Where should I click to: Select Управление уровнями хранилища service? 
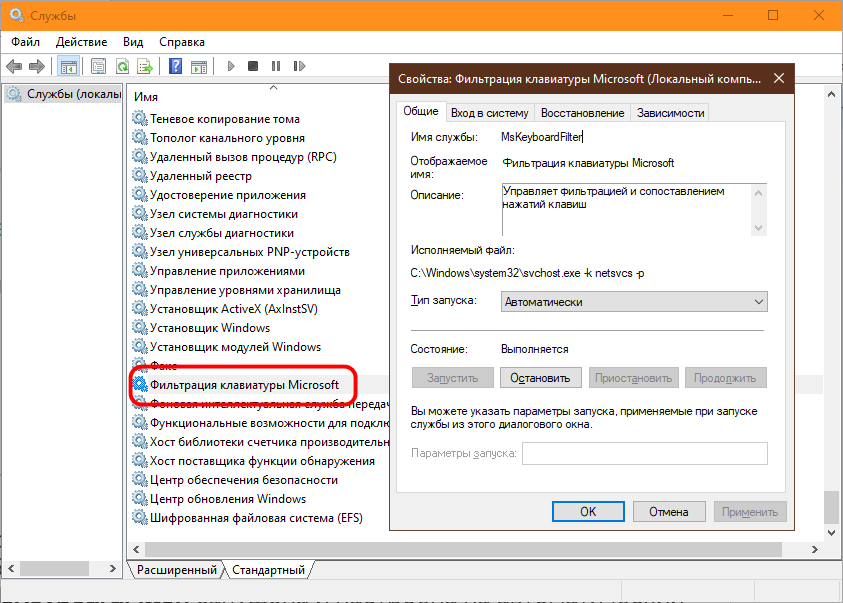[x=245, y=290]
